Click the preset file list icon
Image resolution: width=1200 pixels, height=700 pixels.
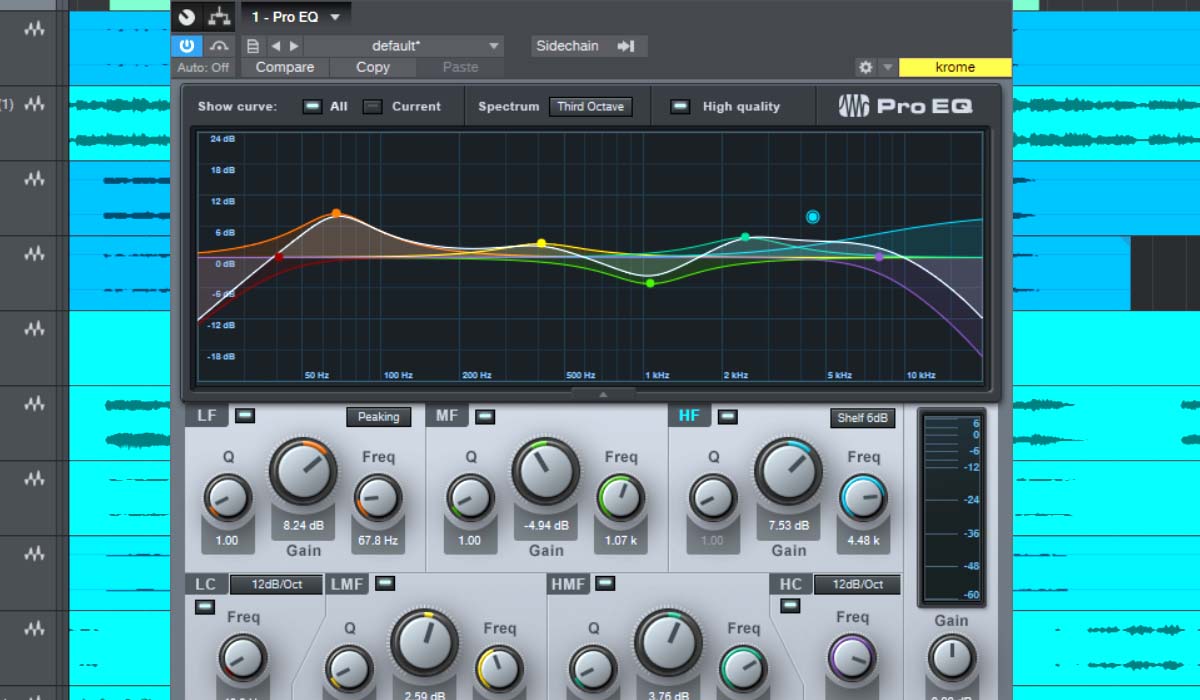(254, 45)
